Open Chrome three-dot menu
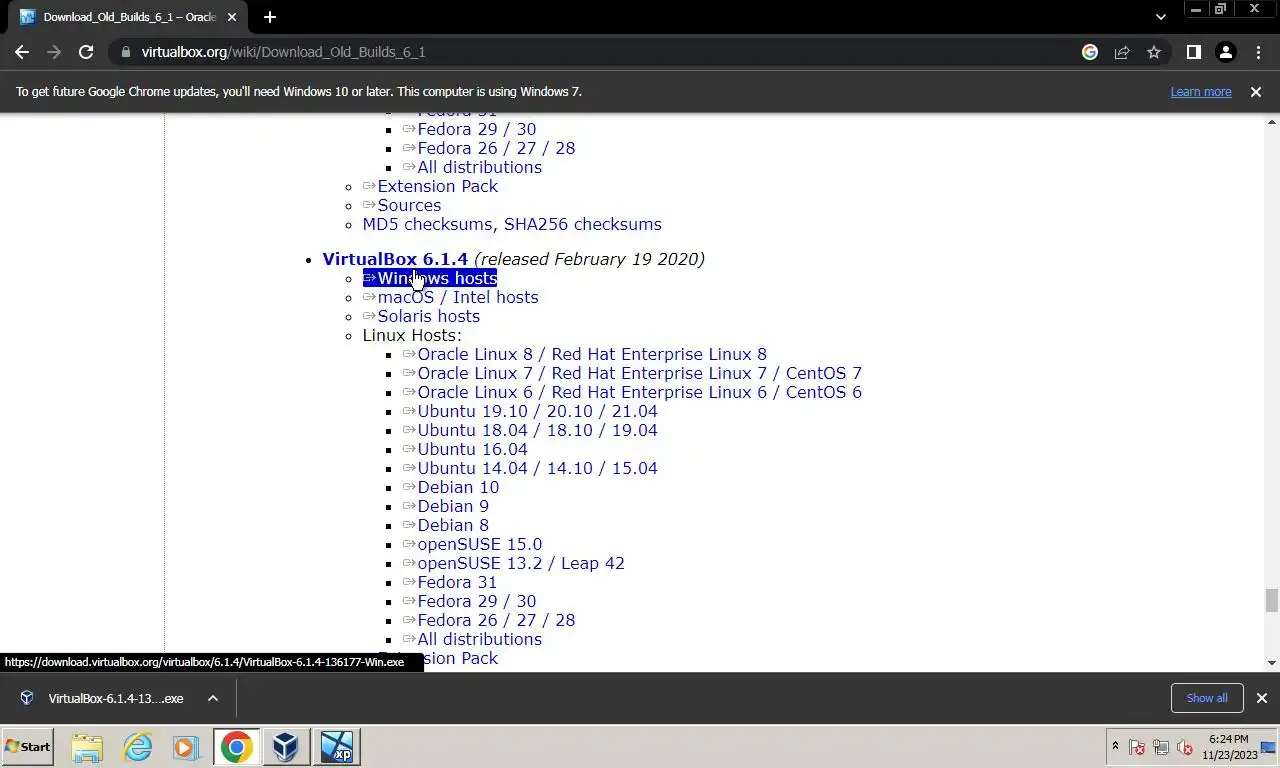The width and height of the screenshot is (1280, 768). click(1258, 52)
